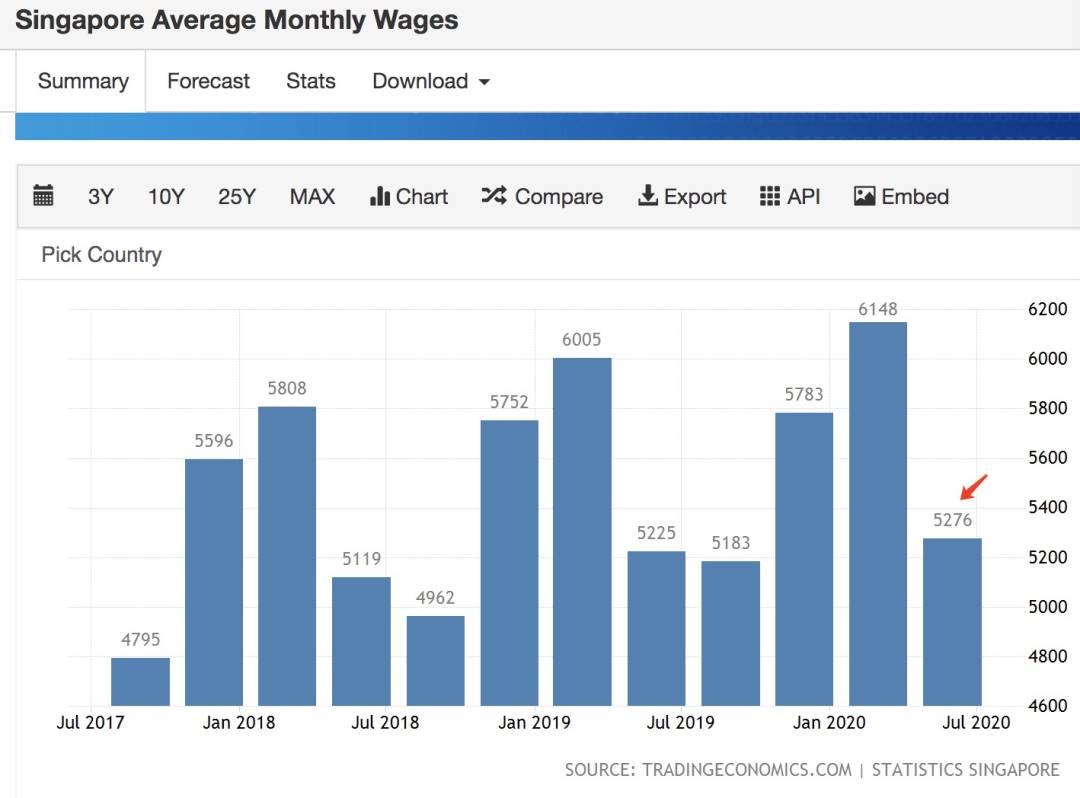
Task: Go to the Stats tab
Action: [x=310, y=81]
